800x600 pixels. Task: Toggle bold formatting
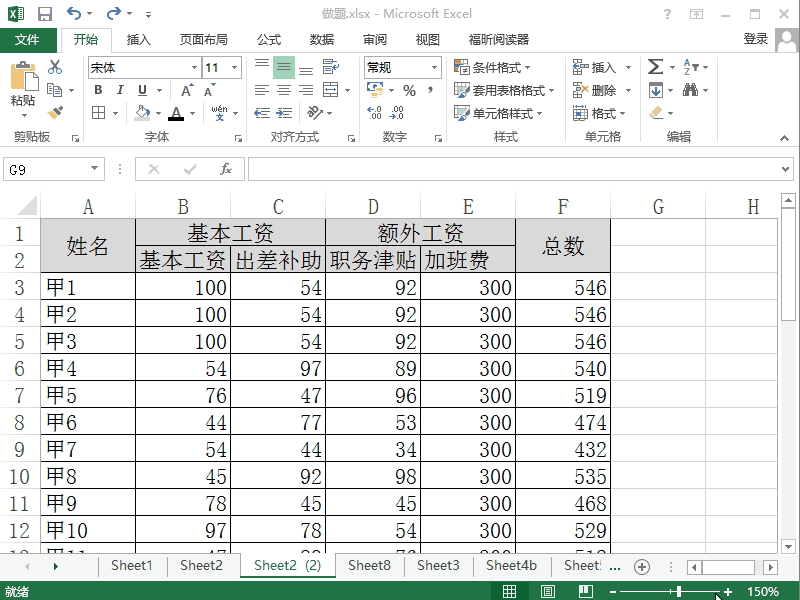click(x=96, y=90)
